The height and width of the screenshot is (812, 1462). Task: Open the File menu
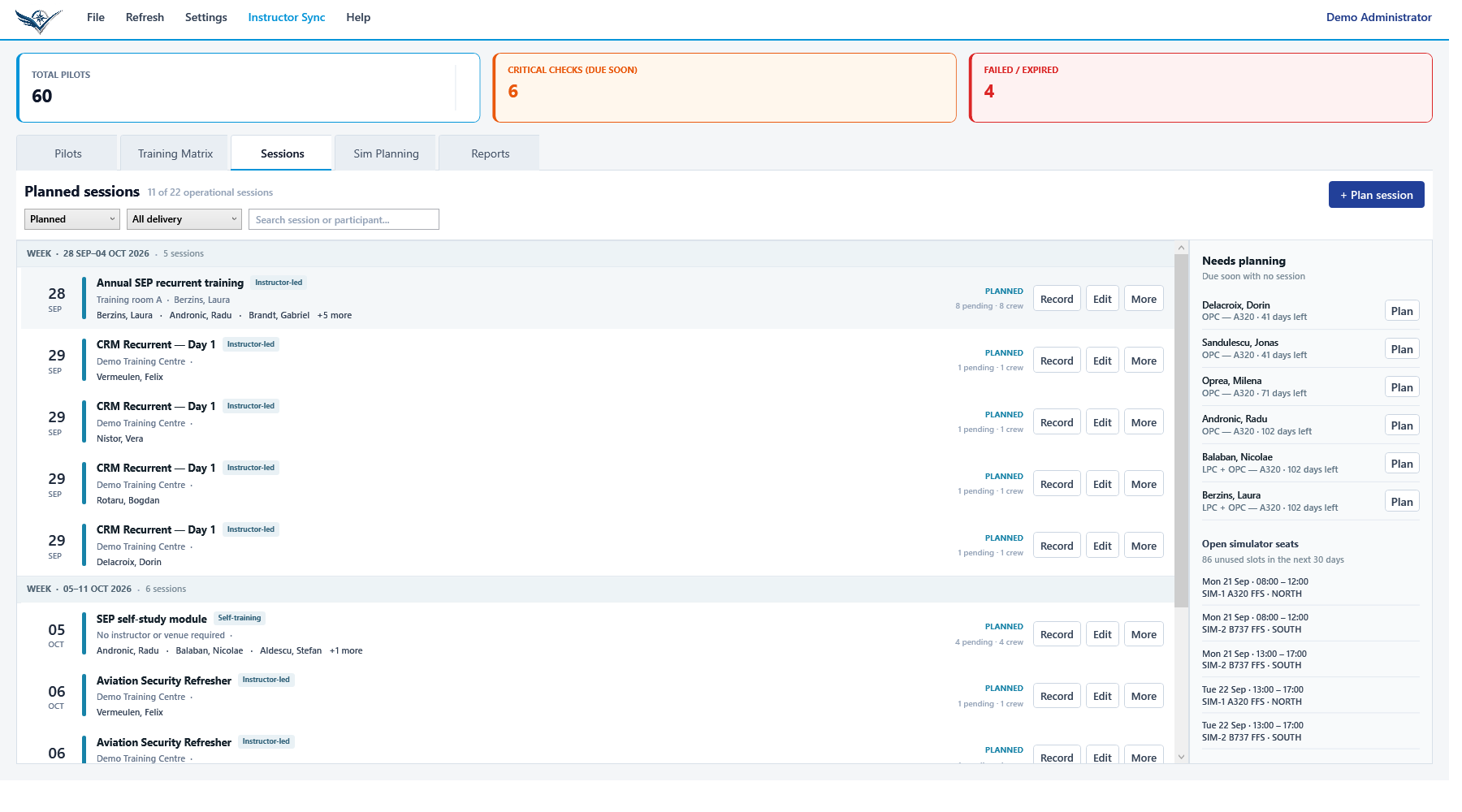coord(96,17)
